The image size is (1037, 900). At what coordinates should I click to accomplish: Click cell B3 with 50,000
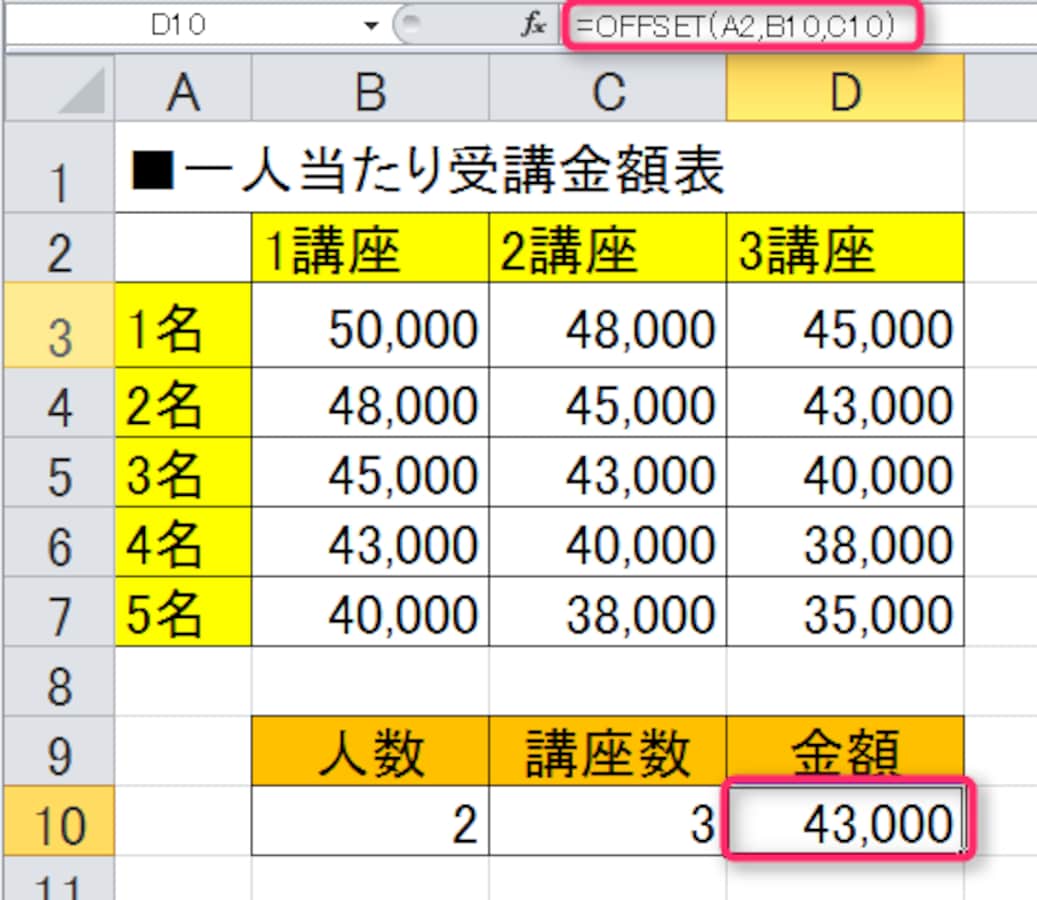pyautogui.click(x=370, y=325)
